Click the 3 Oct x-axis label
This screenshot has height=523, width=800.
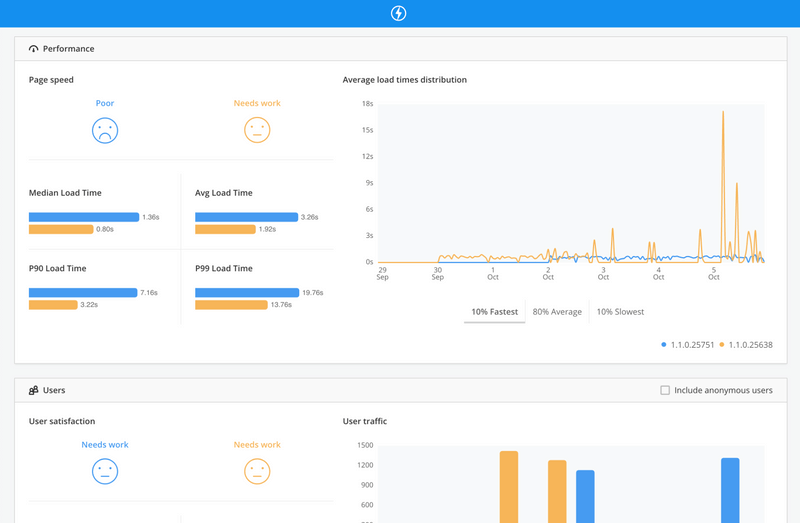[603, 273]
